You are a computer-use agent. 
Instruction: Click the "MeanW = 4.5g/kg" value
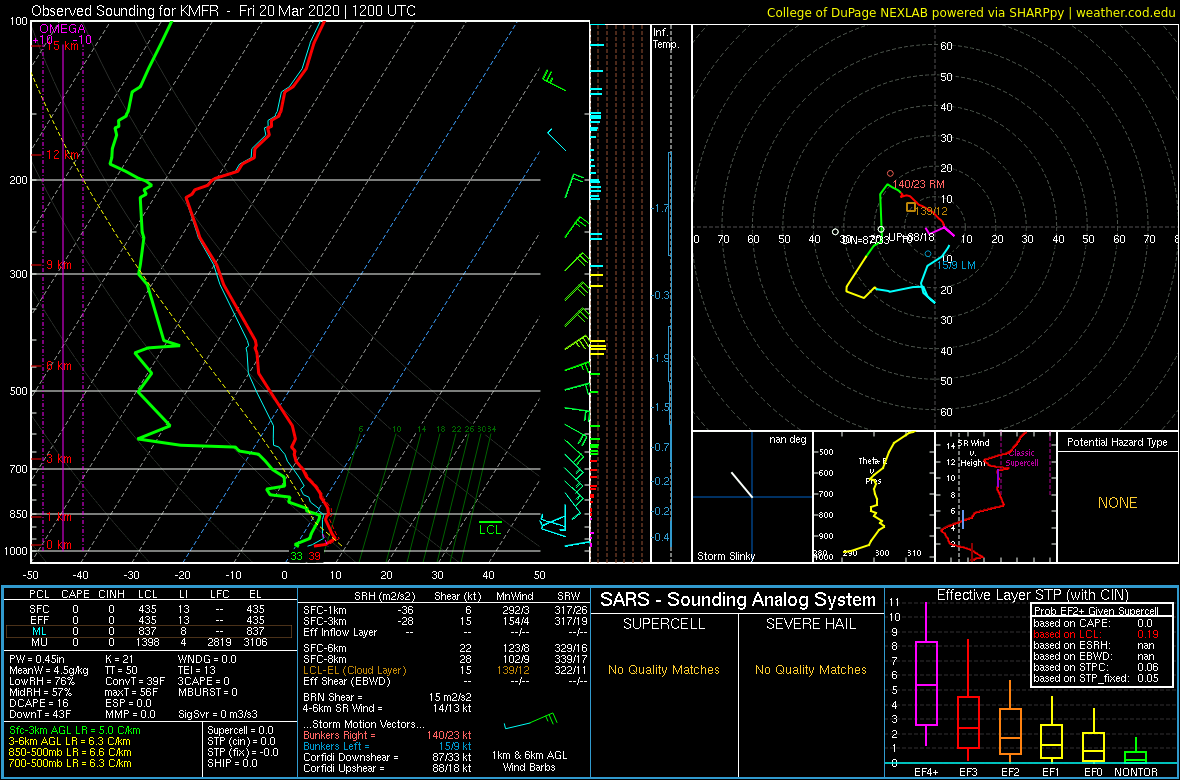[48, 670]
